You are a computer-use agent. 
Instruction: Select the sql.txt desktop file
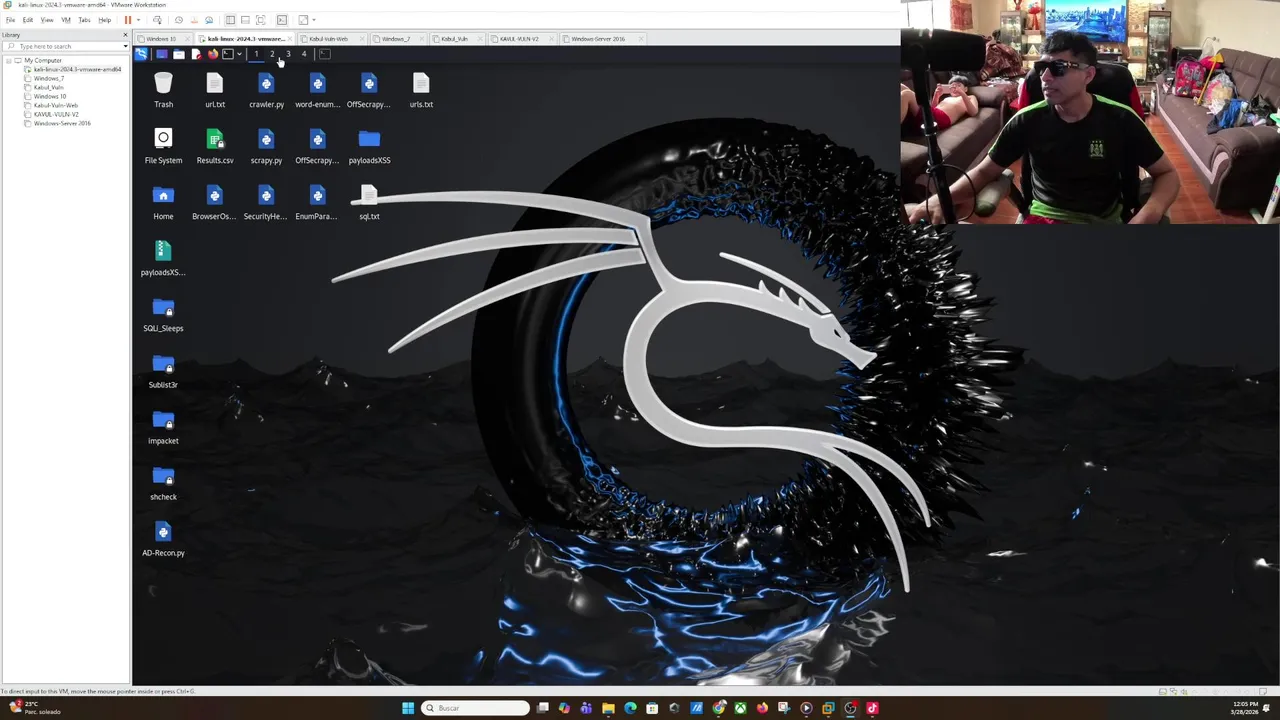pyautogui.click(x=369, y=202)
